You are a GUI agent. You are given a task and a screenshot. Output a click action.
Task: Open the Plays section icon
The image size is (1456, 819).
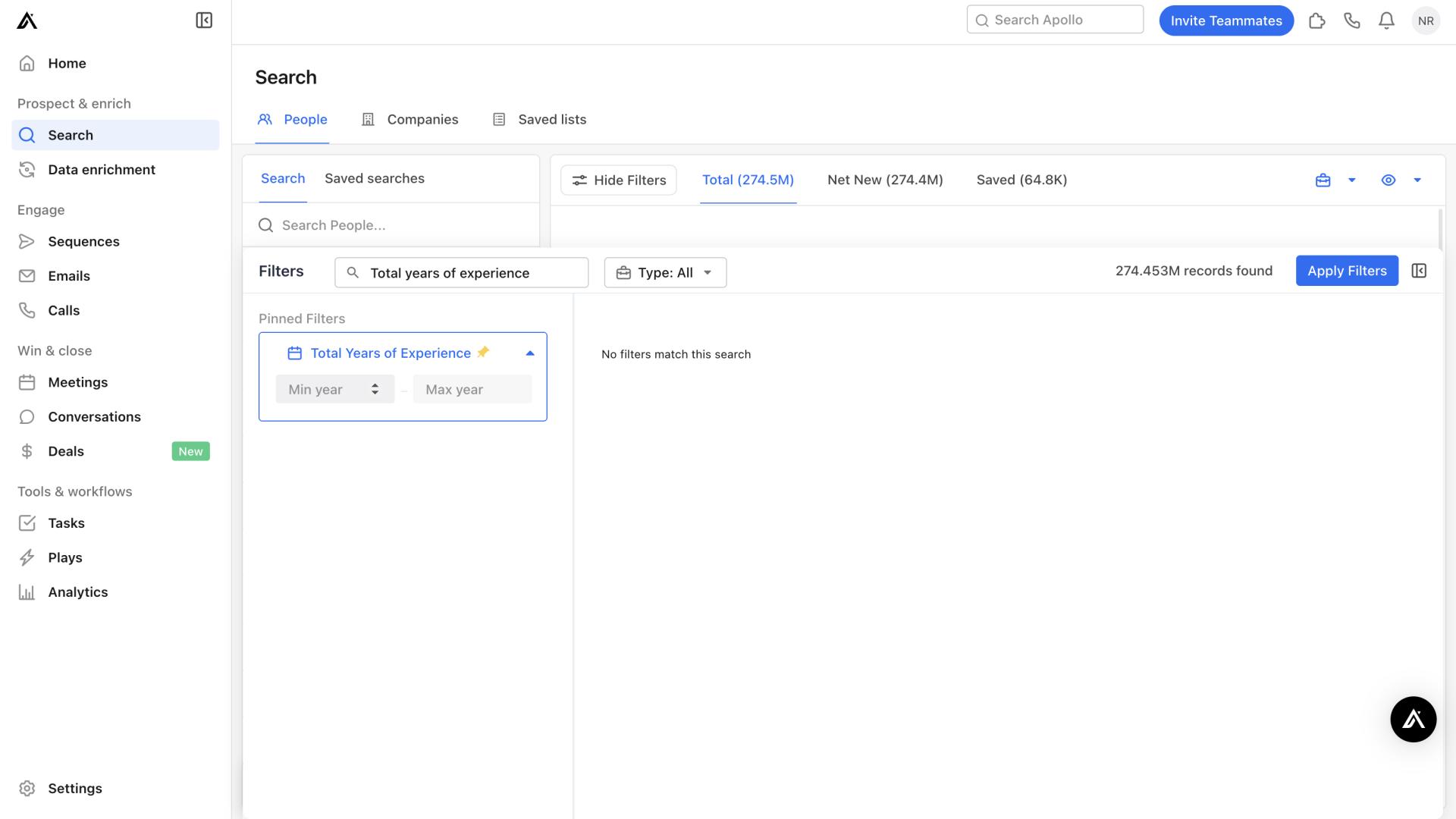coord(28,557)
